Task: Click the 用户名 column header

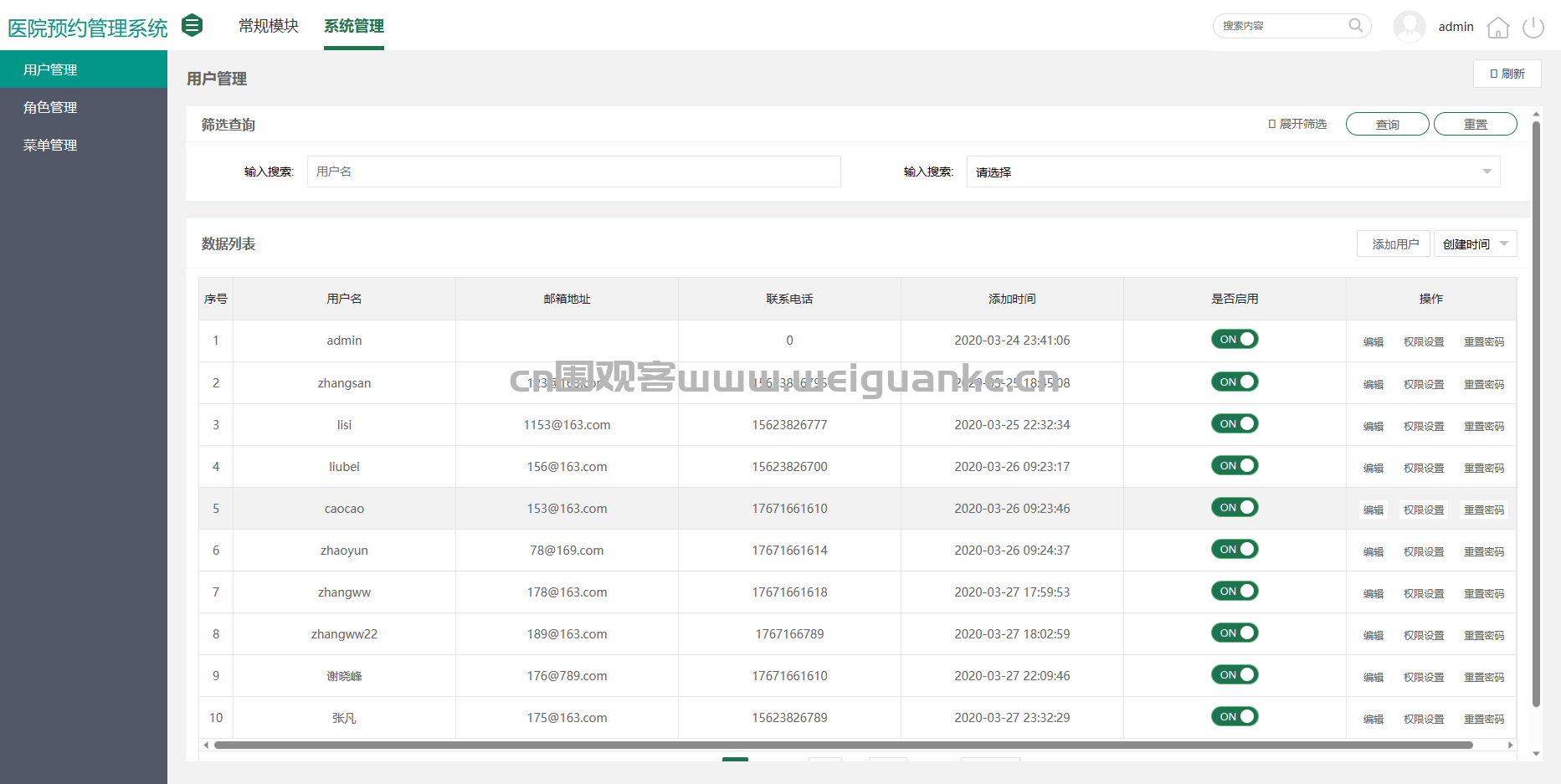Action: [344, 299]
